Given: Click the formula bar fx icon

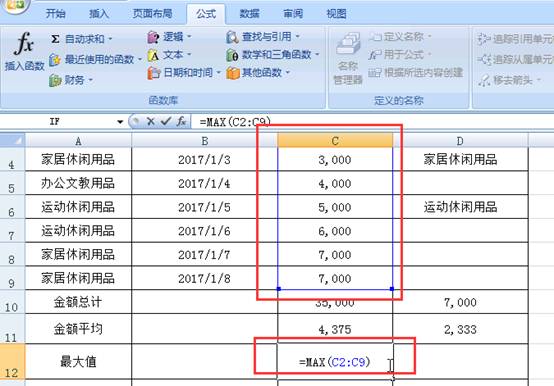Looking at the screenshot, I should [181, 121].
